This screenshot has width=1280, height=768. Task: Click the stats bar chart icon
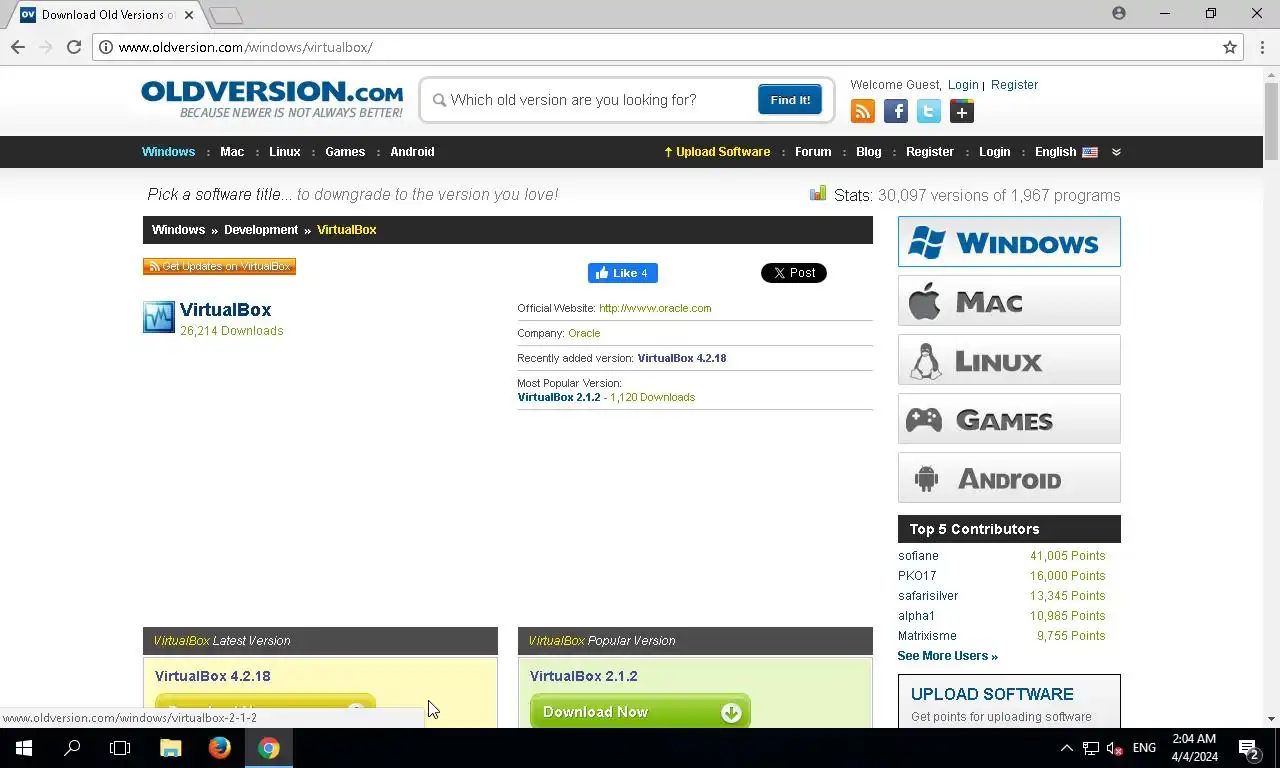coord(818,194)
